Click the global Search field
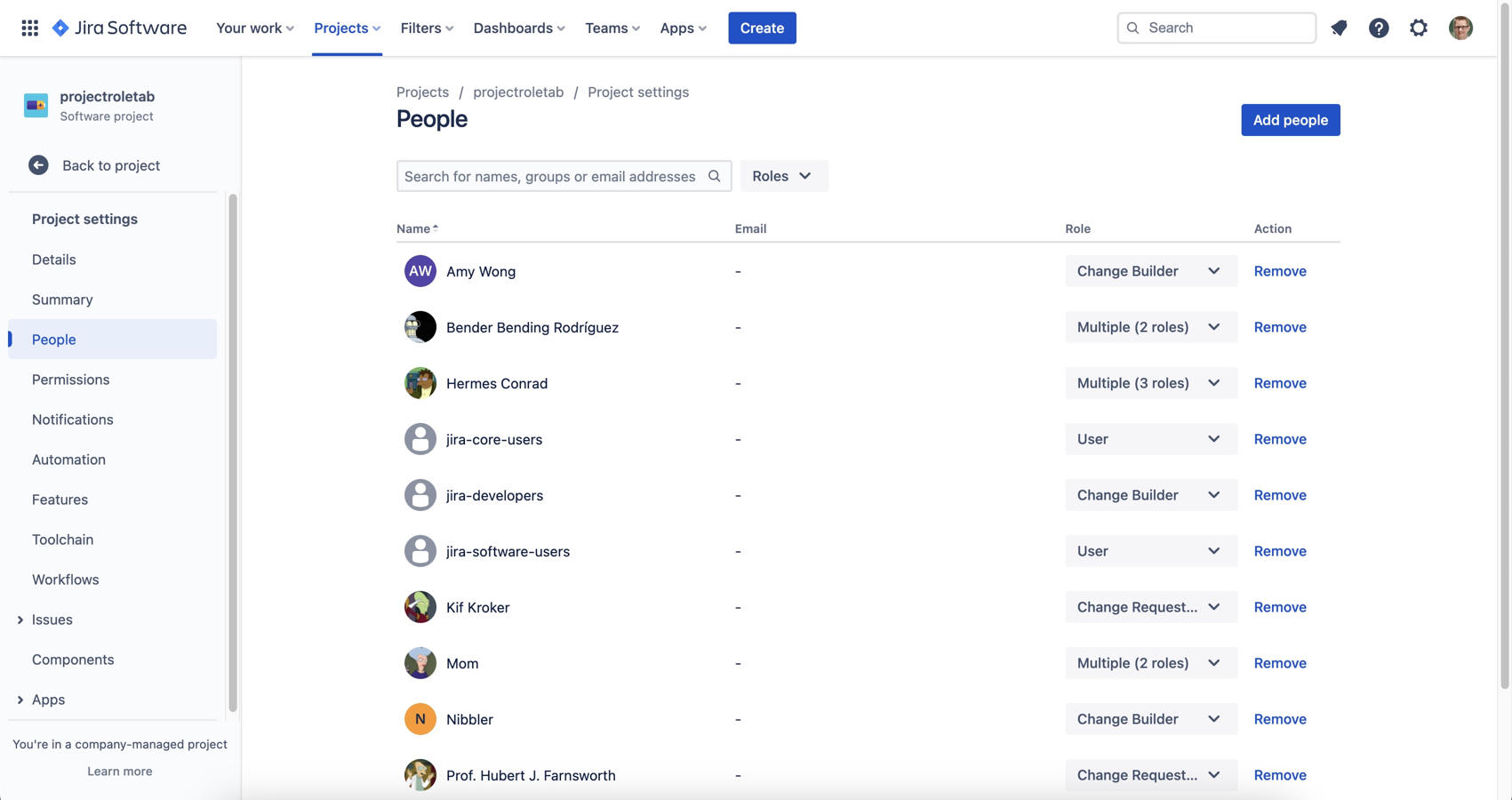The image size is (1512, 800). [x=1216, y=28]
